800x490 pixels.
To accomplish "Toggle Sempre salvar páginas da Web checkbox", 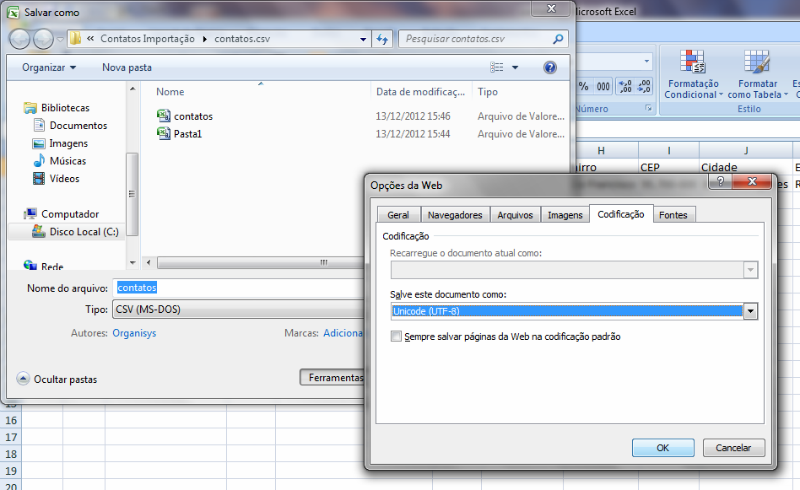I will click(396, 336).
